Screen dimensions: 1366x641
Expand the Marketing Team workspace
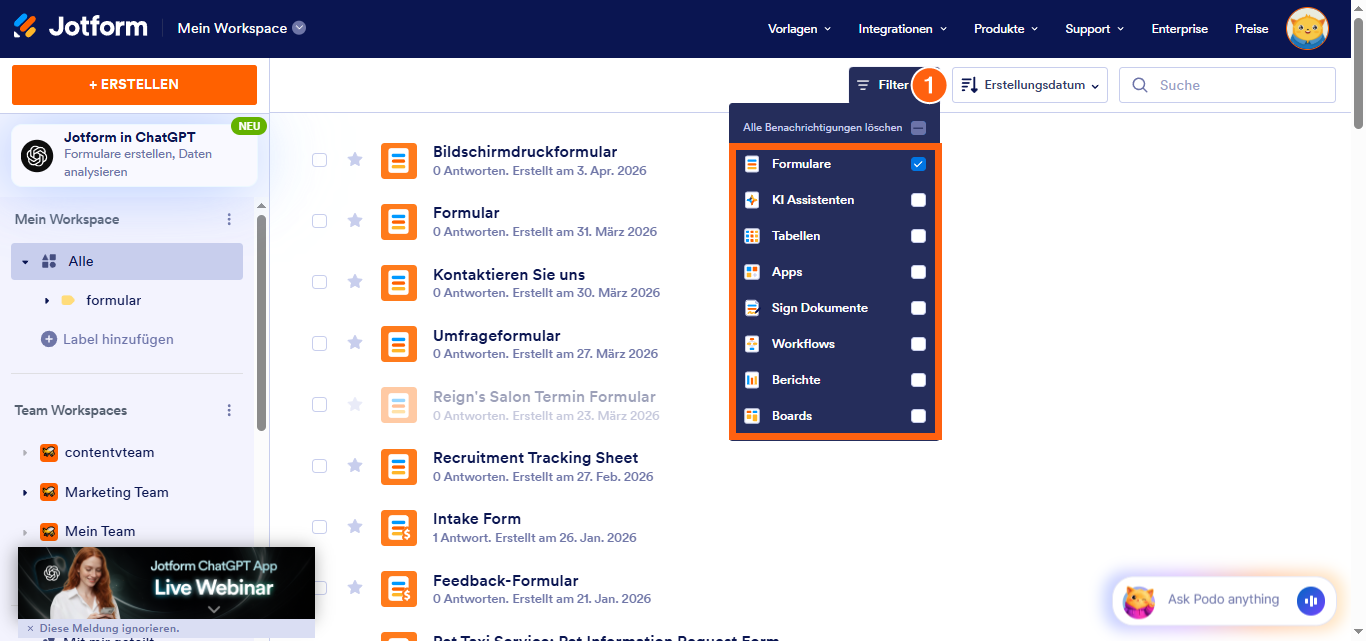(x=25, y=492)
